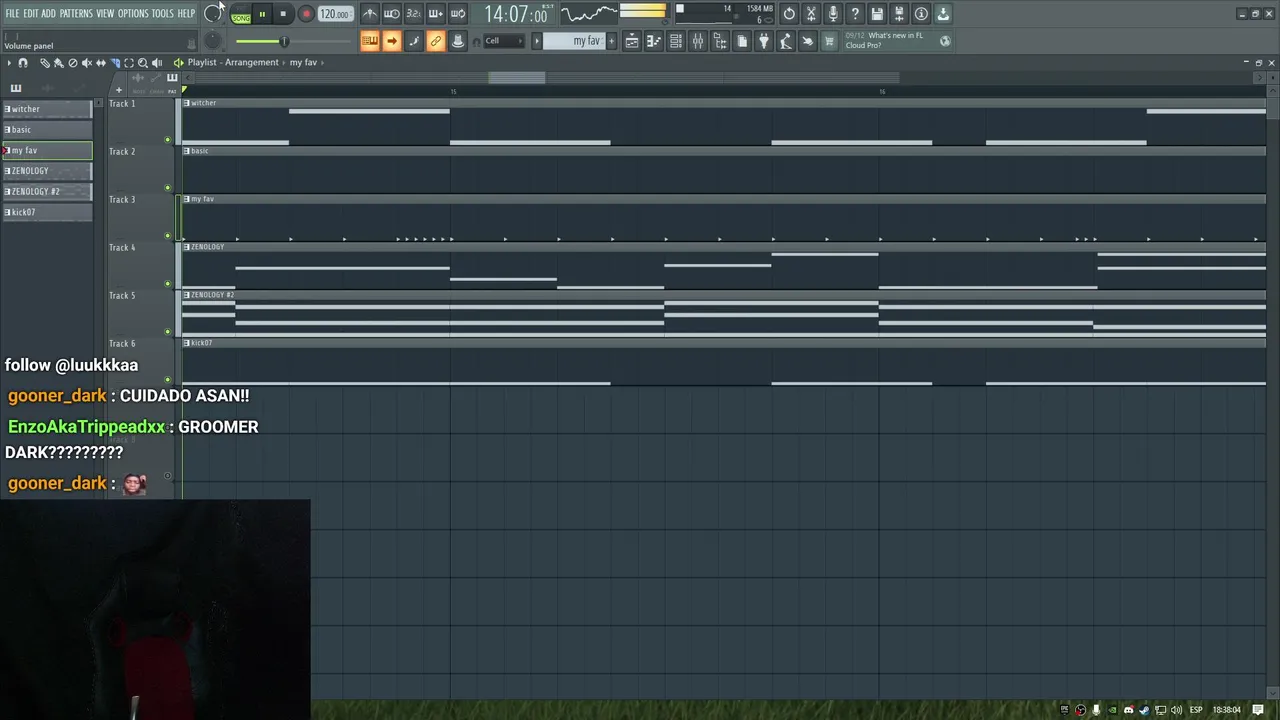Open the TOOLS menu
Viewport: 1280px width, 720px height.
pyautogui.click(x=162, y=14)
